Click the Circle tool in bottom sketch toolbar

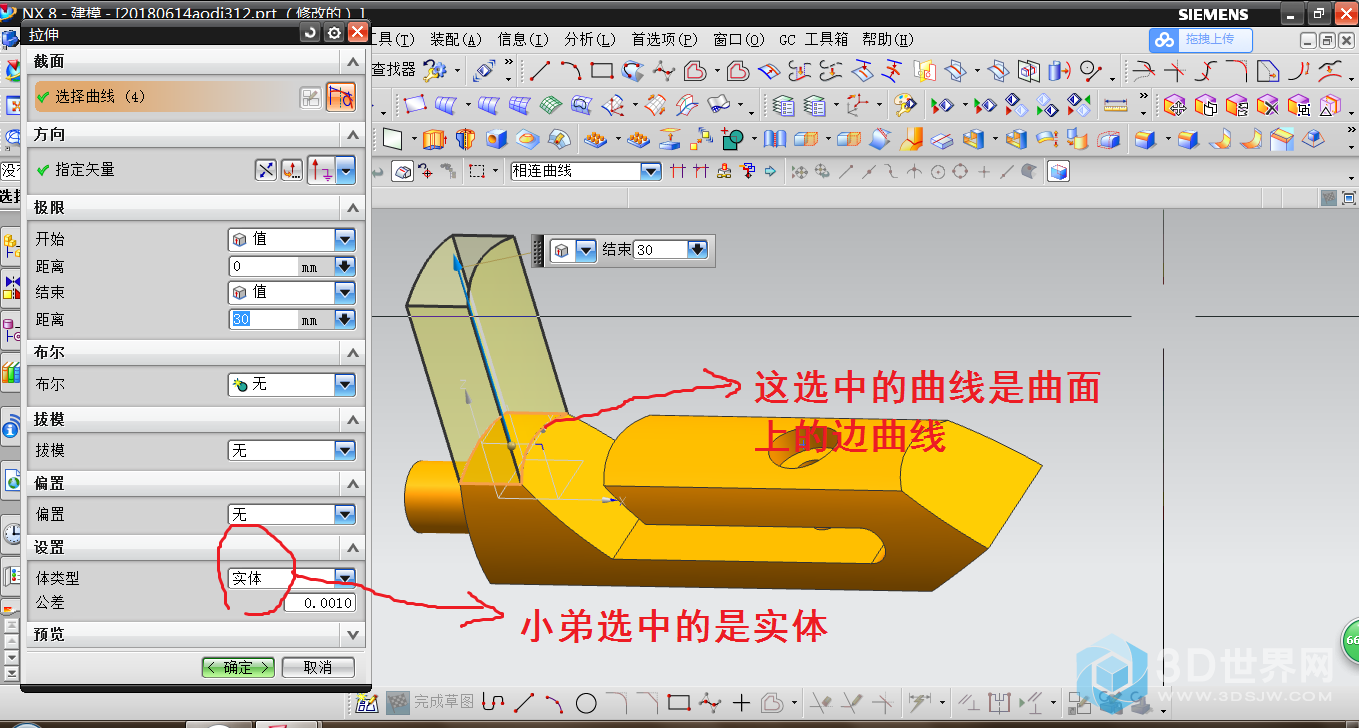(x=586, y=702)
